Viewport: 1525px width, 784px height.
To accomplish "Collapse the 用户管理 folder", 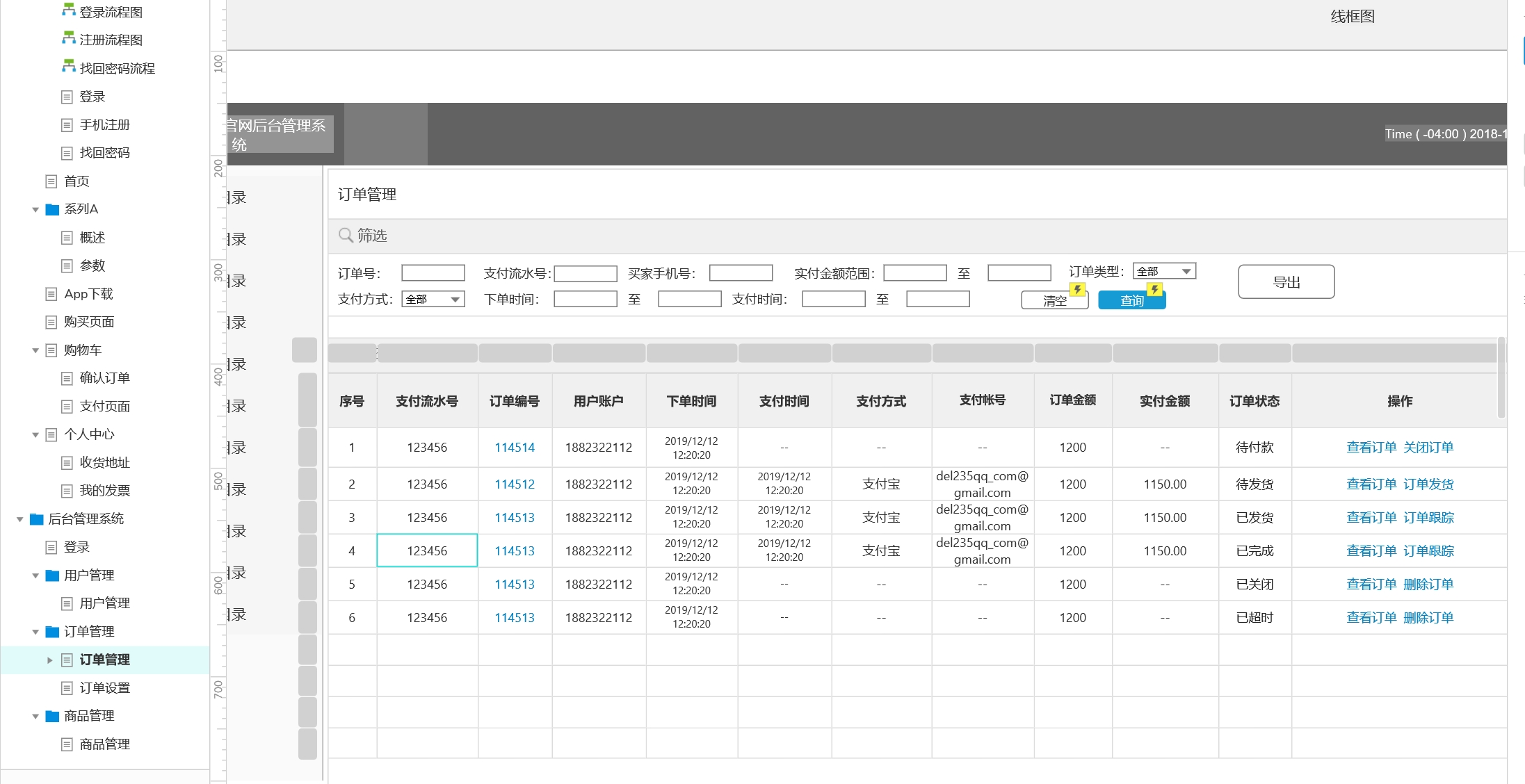I will (35, 575).
